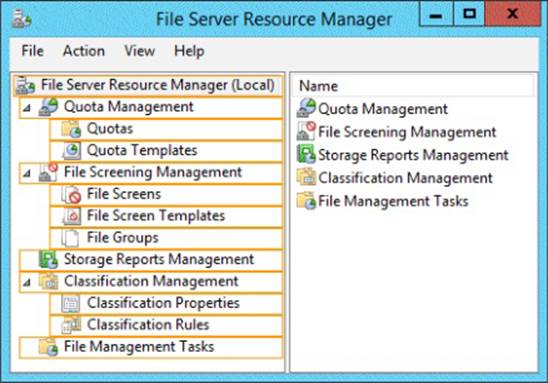The height and width of the screenshot is (383, 548).
Task: Click the File Screen Templates icon
Action: [72, 216]
